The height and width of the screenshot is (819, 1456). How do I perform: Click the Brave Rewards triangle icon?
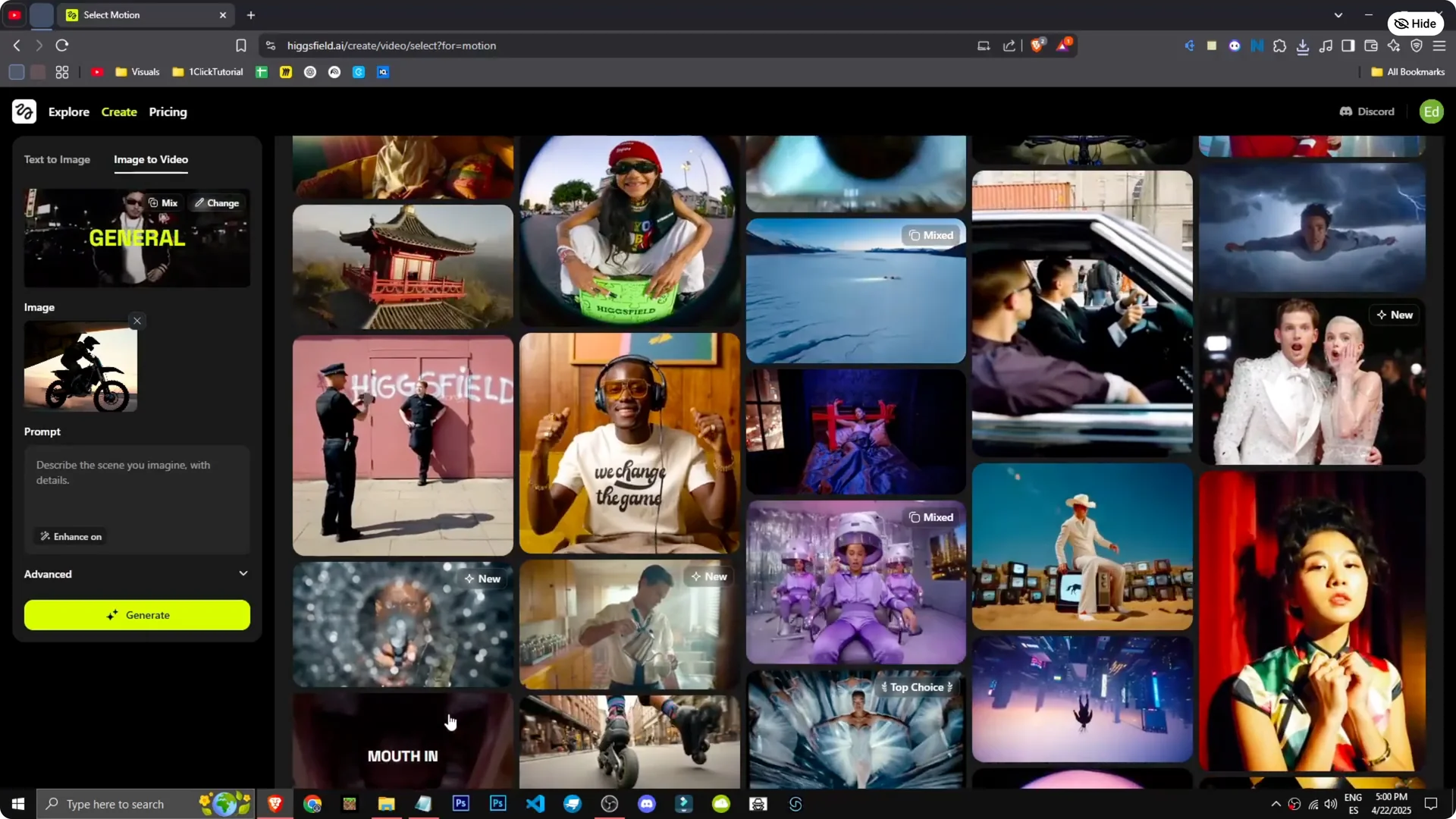click(1065, 45)
